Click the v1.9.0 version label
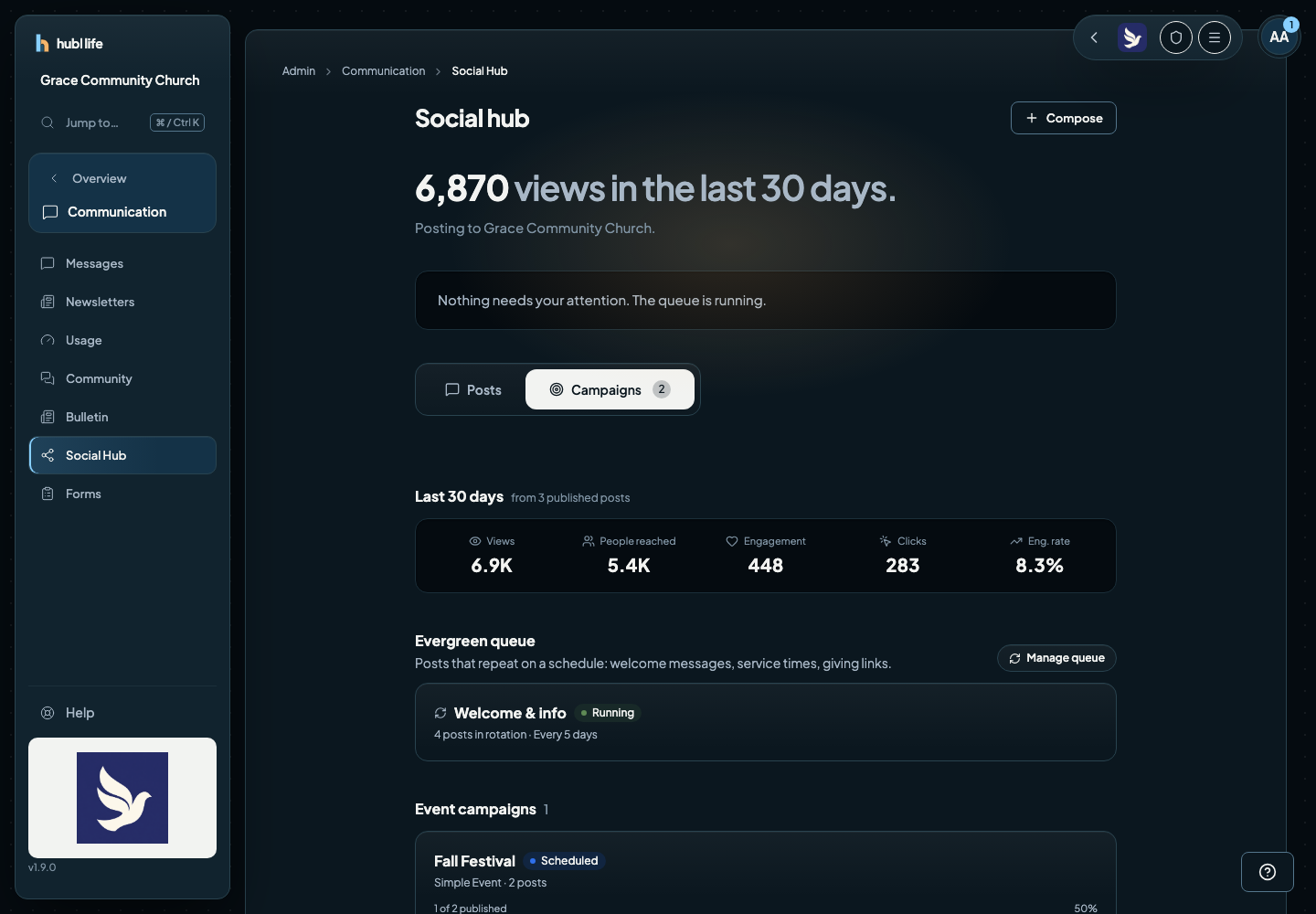 (42, 867)
